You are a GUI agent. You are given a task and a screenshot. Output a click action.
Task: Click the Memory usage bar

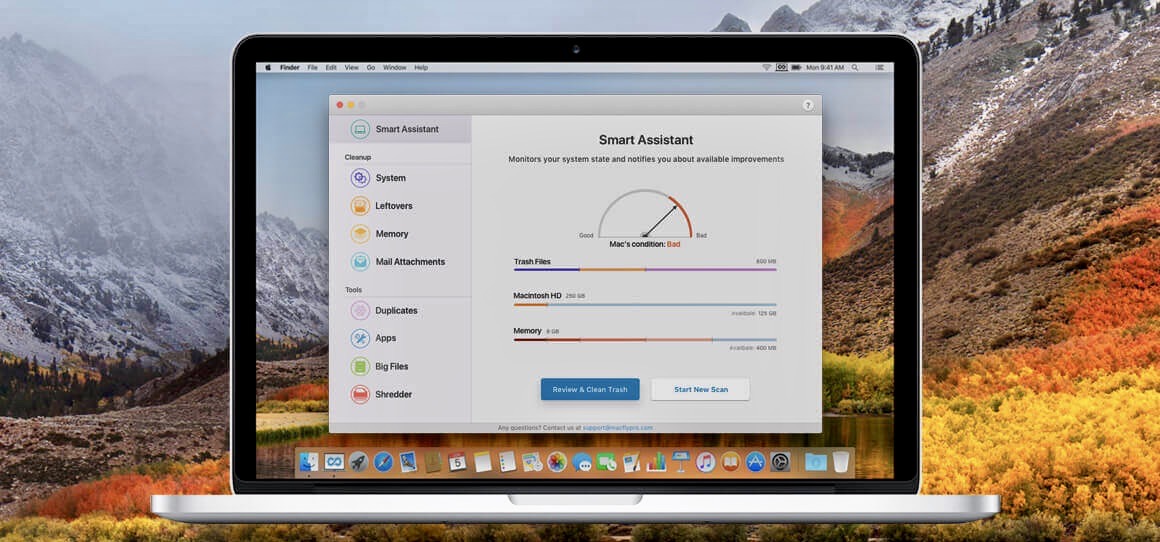[x=645, y=340]
